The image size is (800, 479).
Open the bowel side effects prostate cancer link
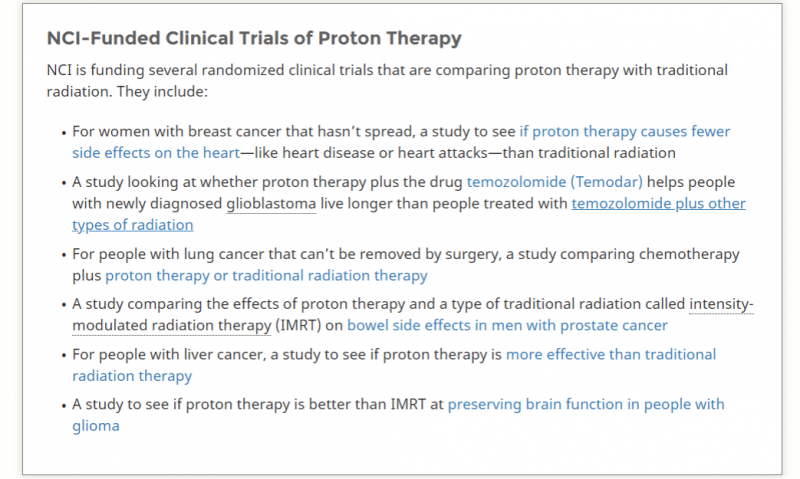[507, 325]
